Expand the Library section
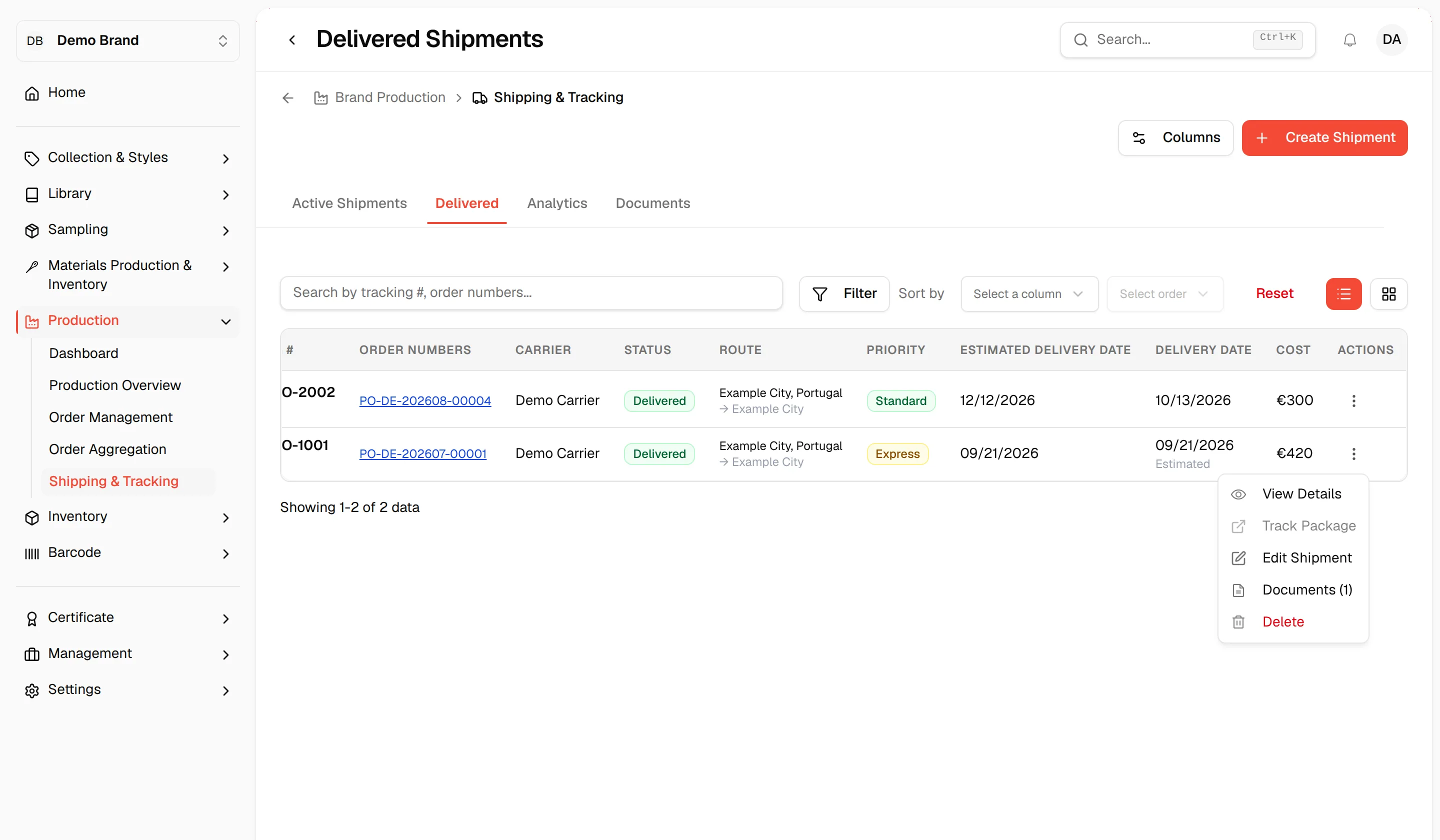1440x840 pixels. [225, 194]
